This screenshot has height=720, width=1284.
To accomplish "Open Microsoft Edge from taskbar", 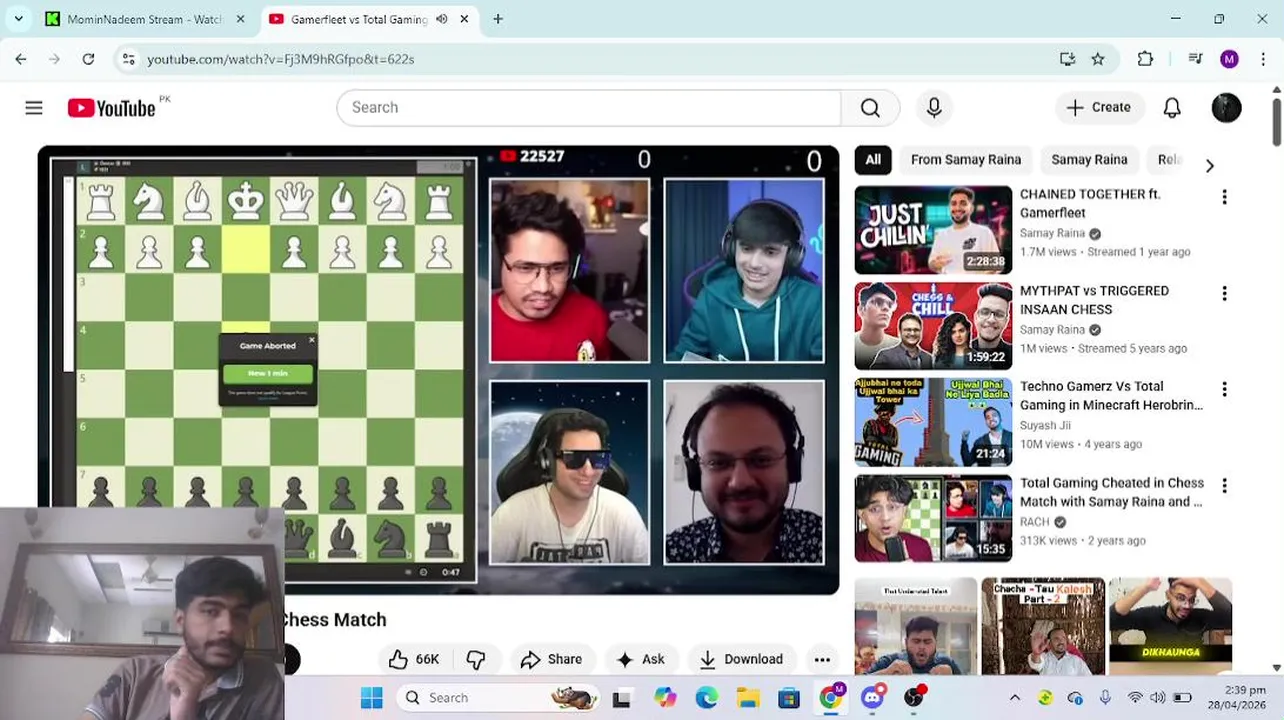I will (x=706, y=697).
